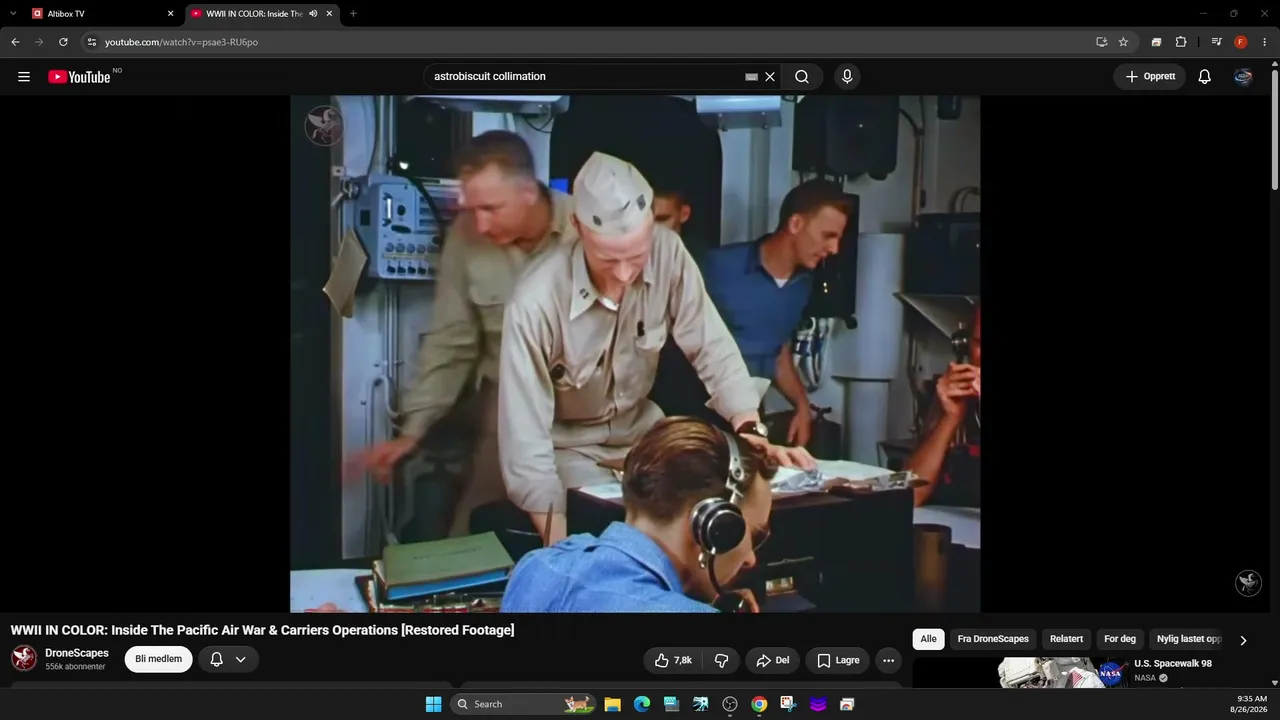The height and width of the screenshot is (720, 1280).
Task: Close the WWII IN COLOR tab
Action: click(x=329, y=14)
